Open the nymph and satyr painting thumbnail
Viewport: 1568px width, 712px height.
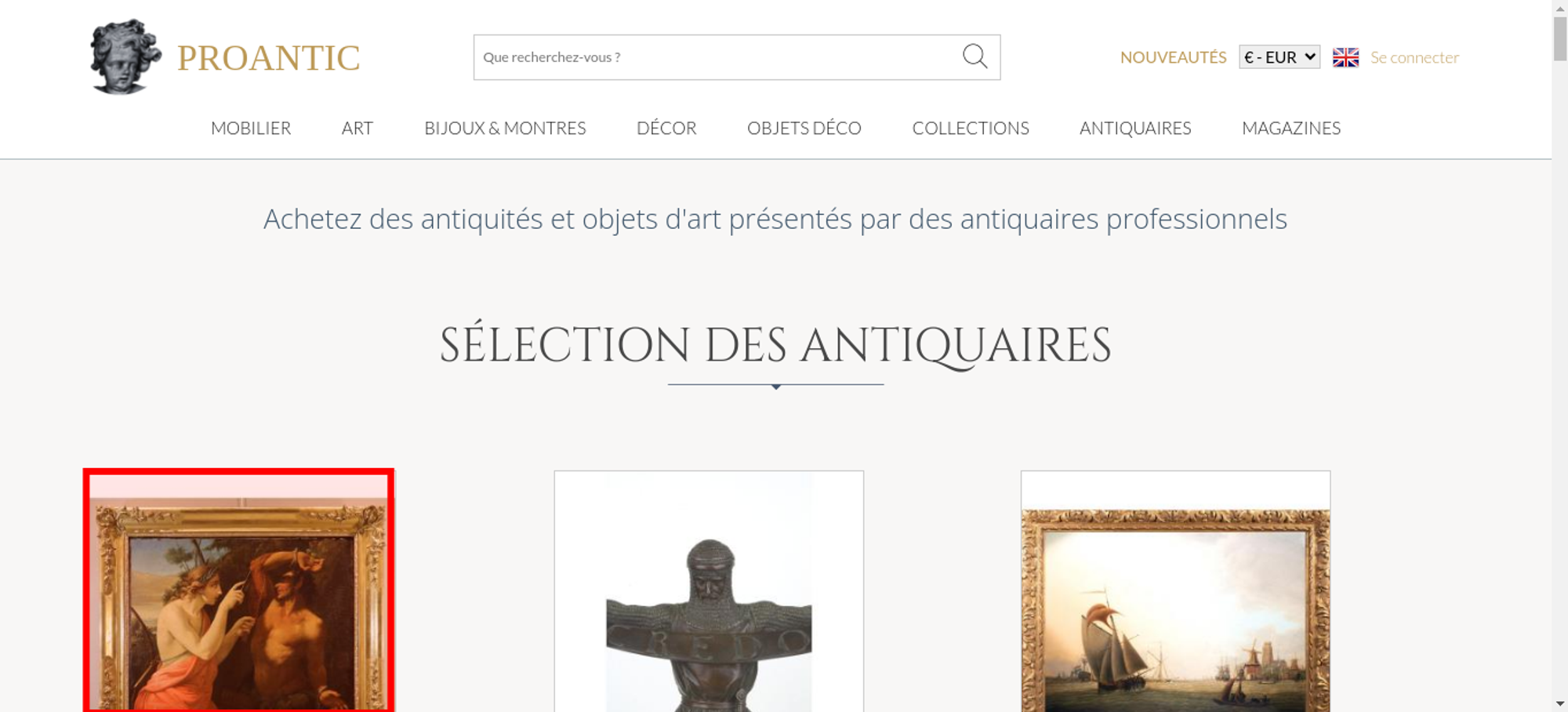pos(238,590)
